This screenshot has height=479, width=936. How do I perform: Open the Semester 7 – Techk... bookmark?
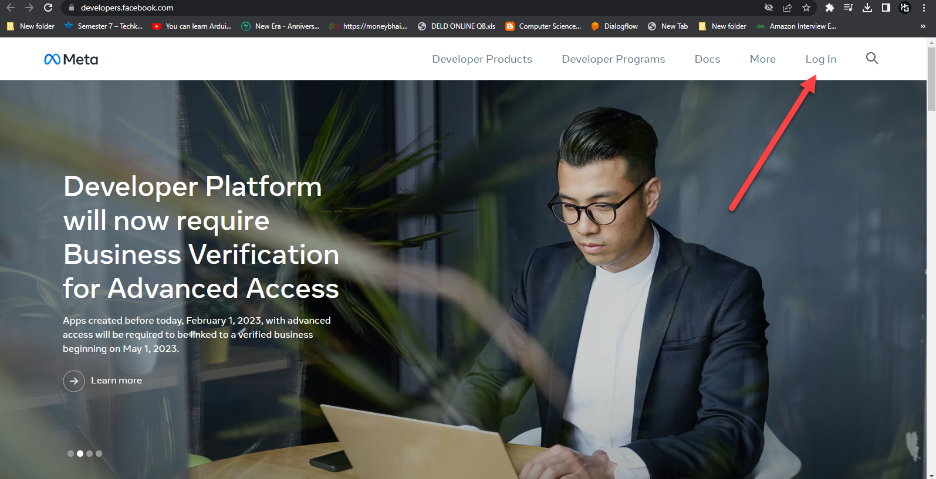coord(103,26)
